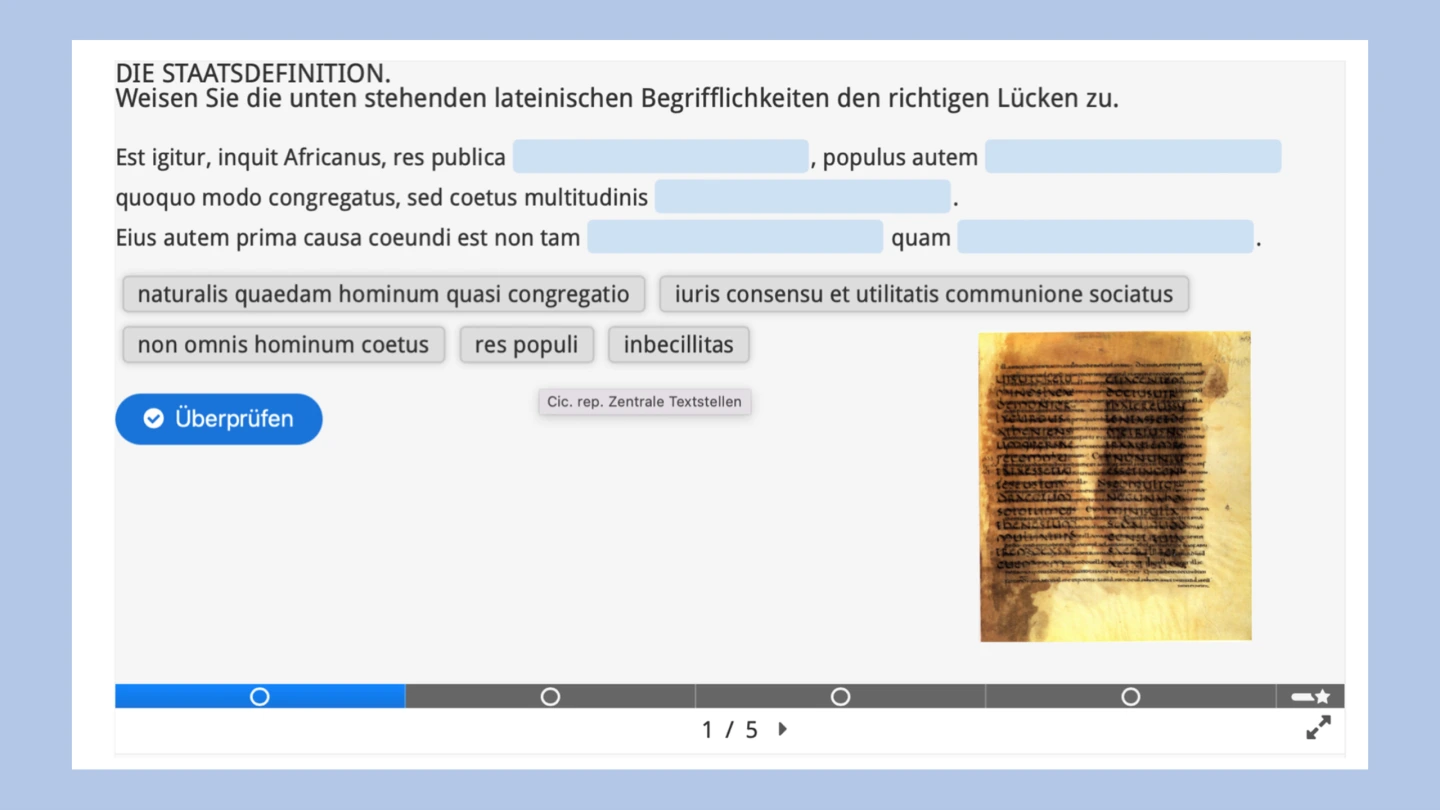Enter fullscreen mode with the expand arrows icon
This screenshot has height=810, width=1440.
(x=1318, y=728)
